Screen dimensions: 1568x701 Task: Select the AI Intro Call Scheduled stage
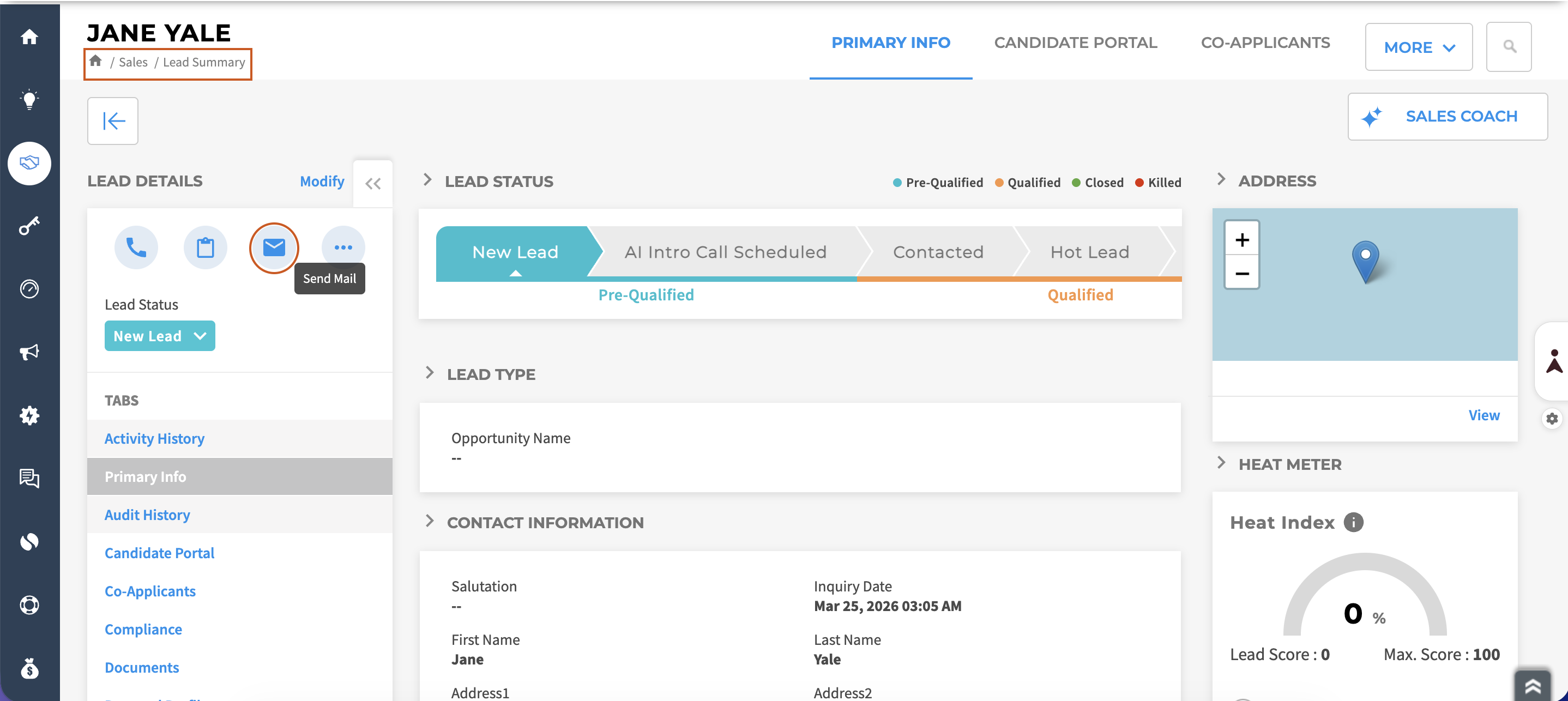726,252
